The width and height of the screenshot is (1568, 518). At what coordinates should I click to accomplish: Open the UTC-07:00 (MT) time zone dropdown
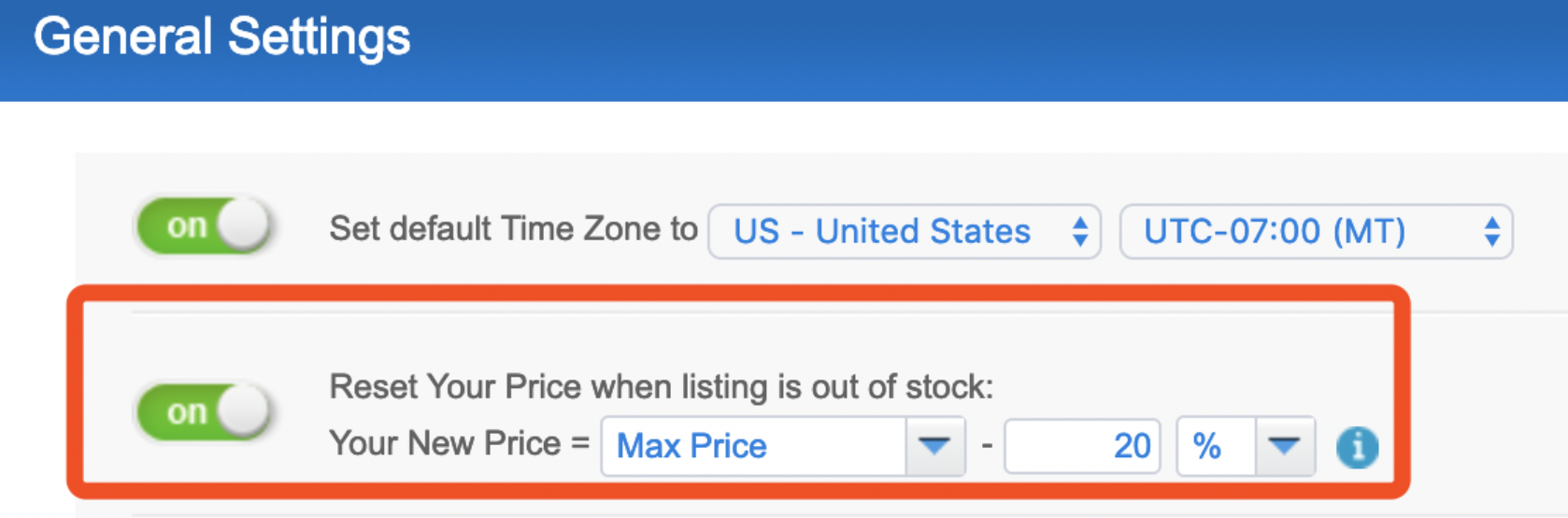point(1316,232)
